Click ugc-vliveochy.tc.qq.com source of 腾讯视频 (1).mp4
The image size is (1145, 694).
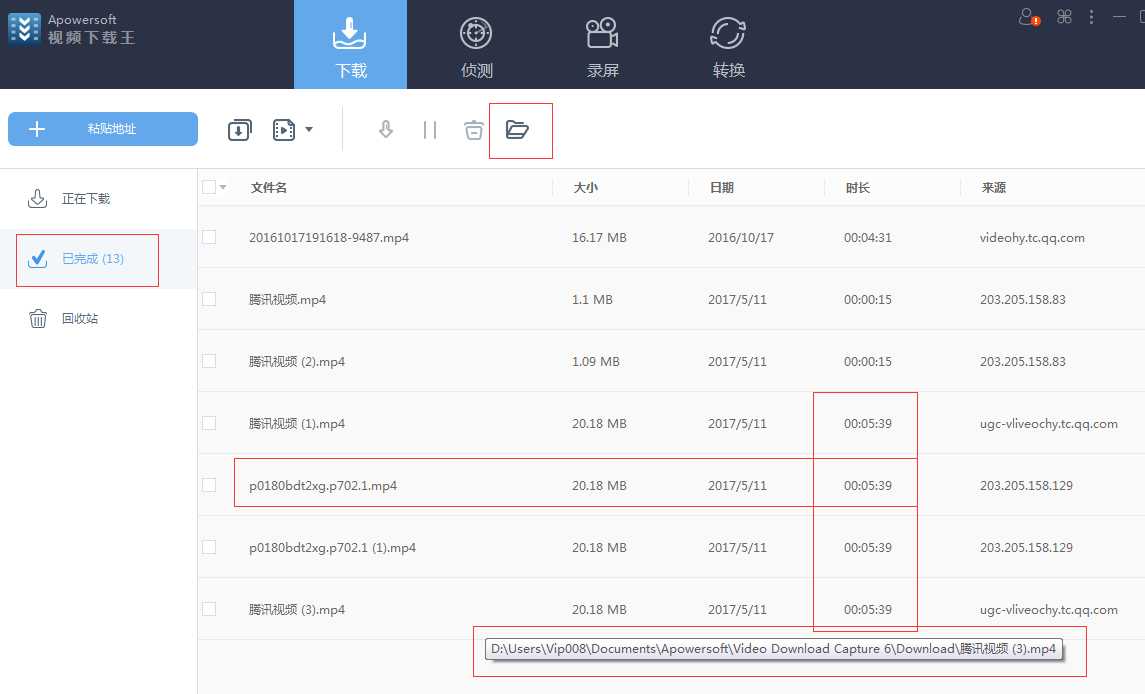(x=1049, y=424)
